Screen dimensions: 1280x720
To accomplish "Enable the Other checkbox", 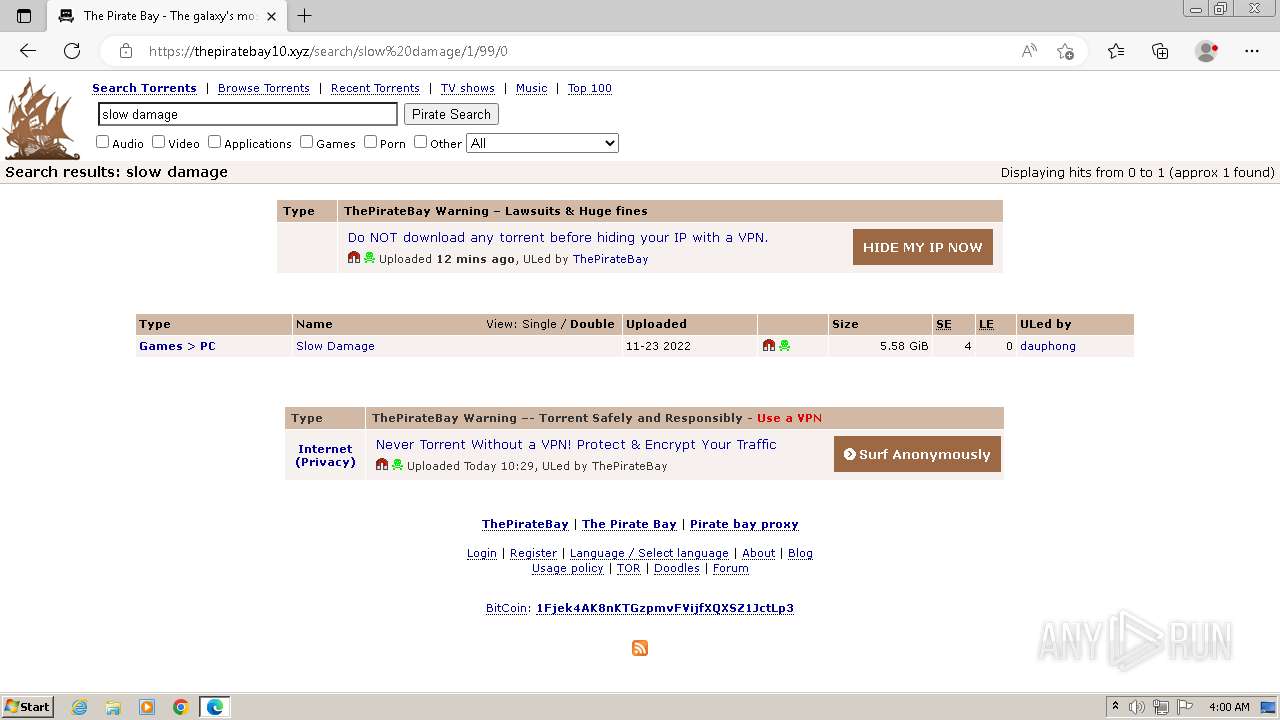I will point(420,142).
